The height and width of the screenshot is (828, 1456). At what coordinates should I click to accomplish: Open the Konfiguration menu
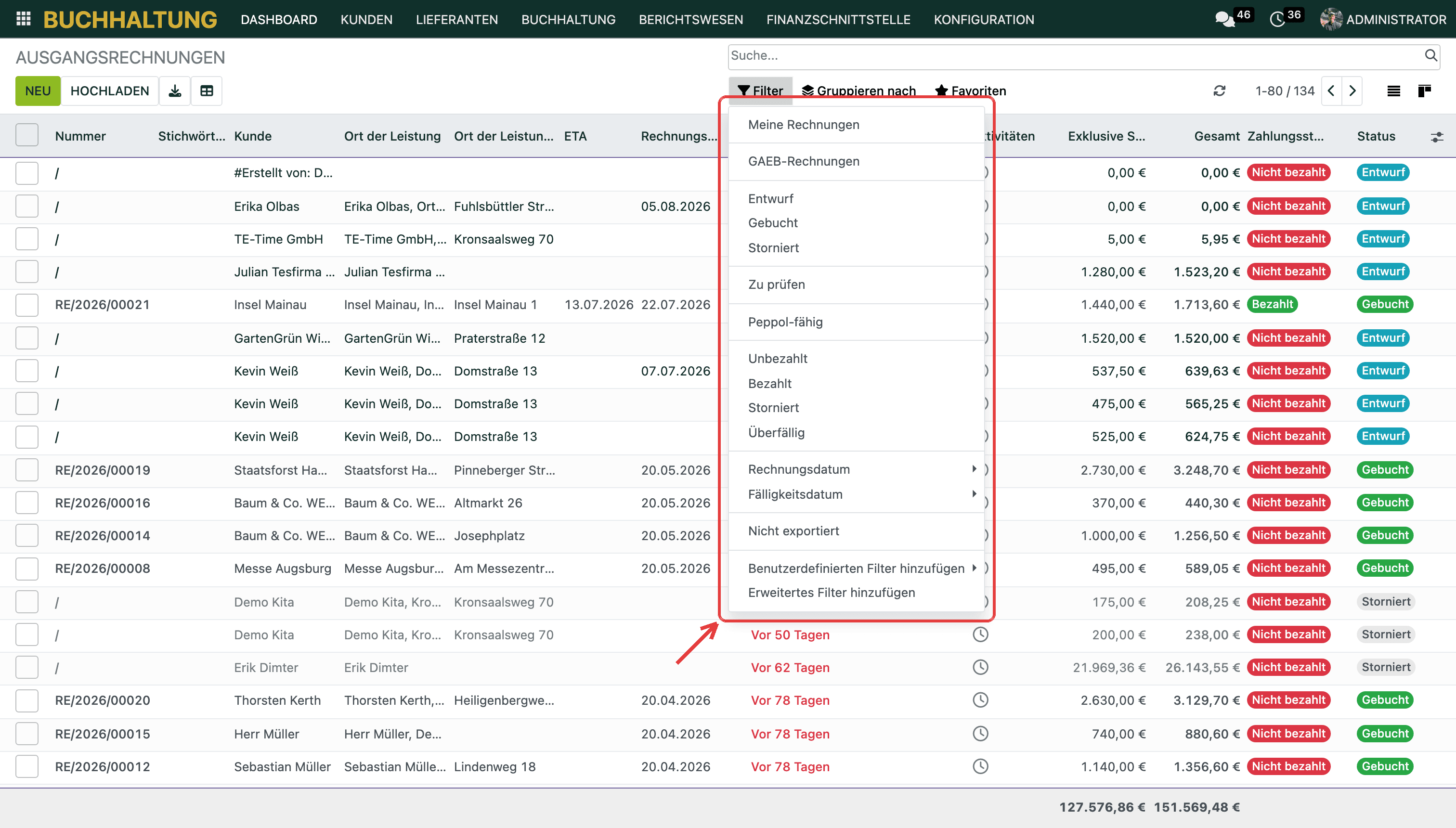tap(984, 19)
